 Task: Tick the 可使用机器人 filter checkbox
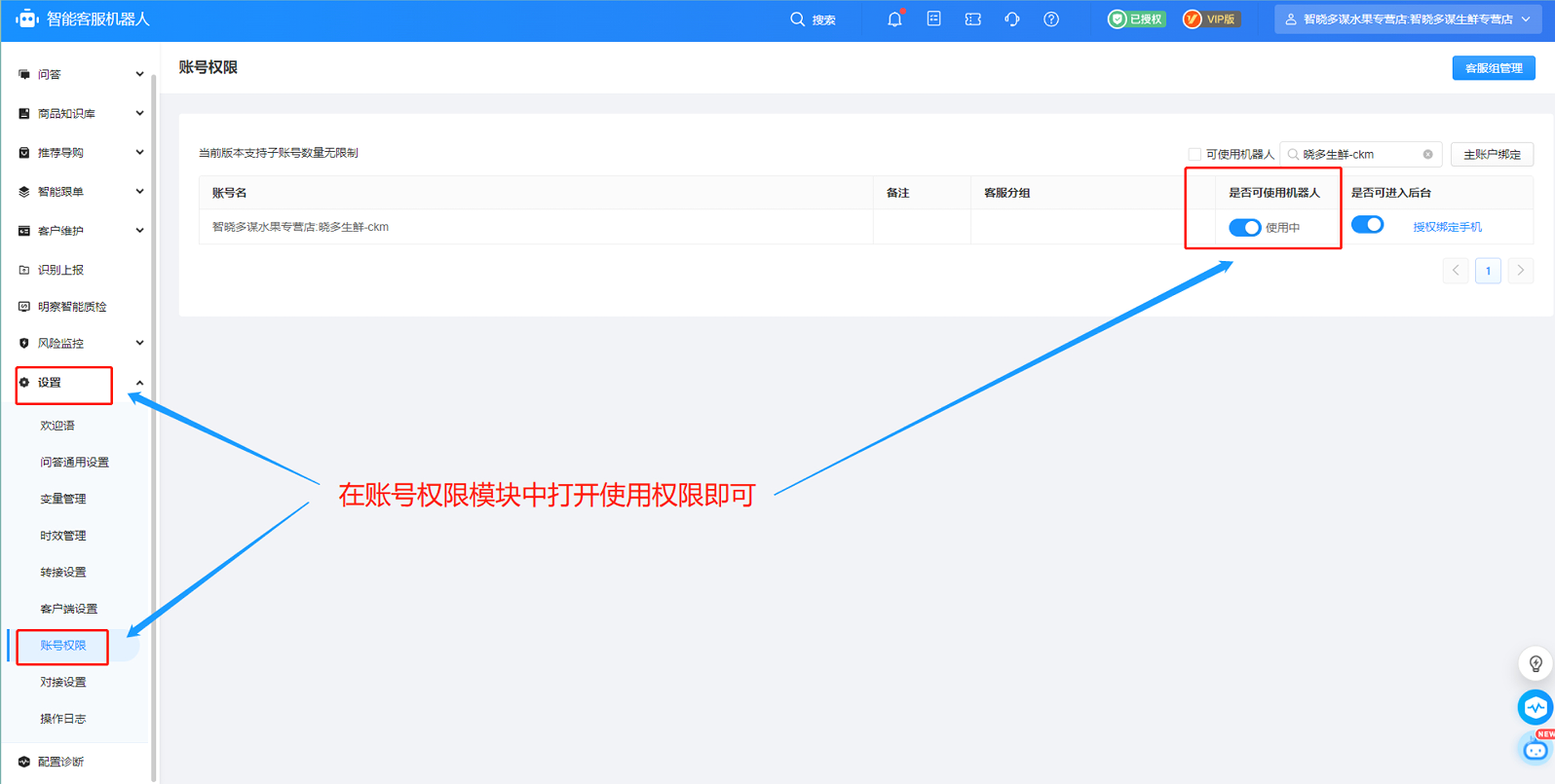point(1195,154)
